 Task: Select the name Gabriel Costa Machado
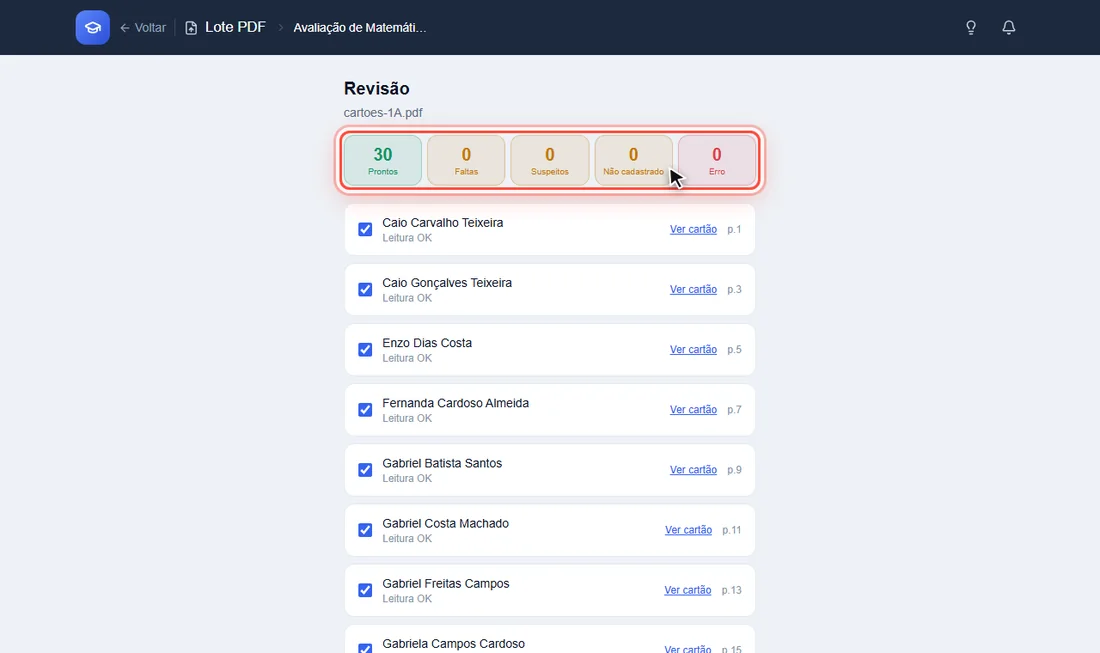tap(445, 524)
